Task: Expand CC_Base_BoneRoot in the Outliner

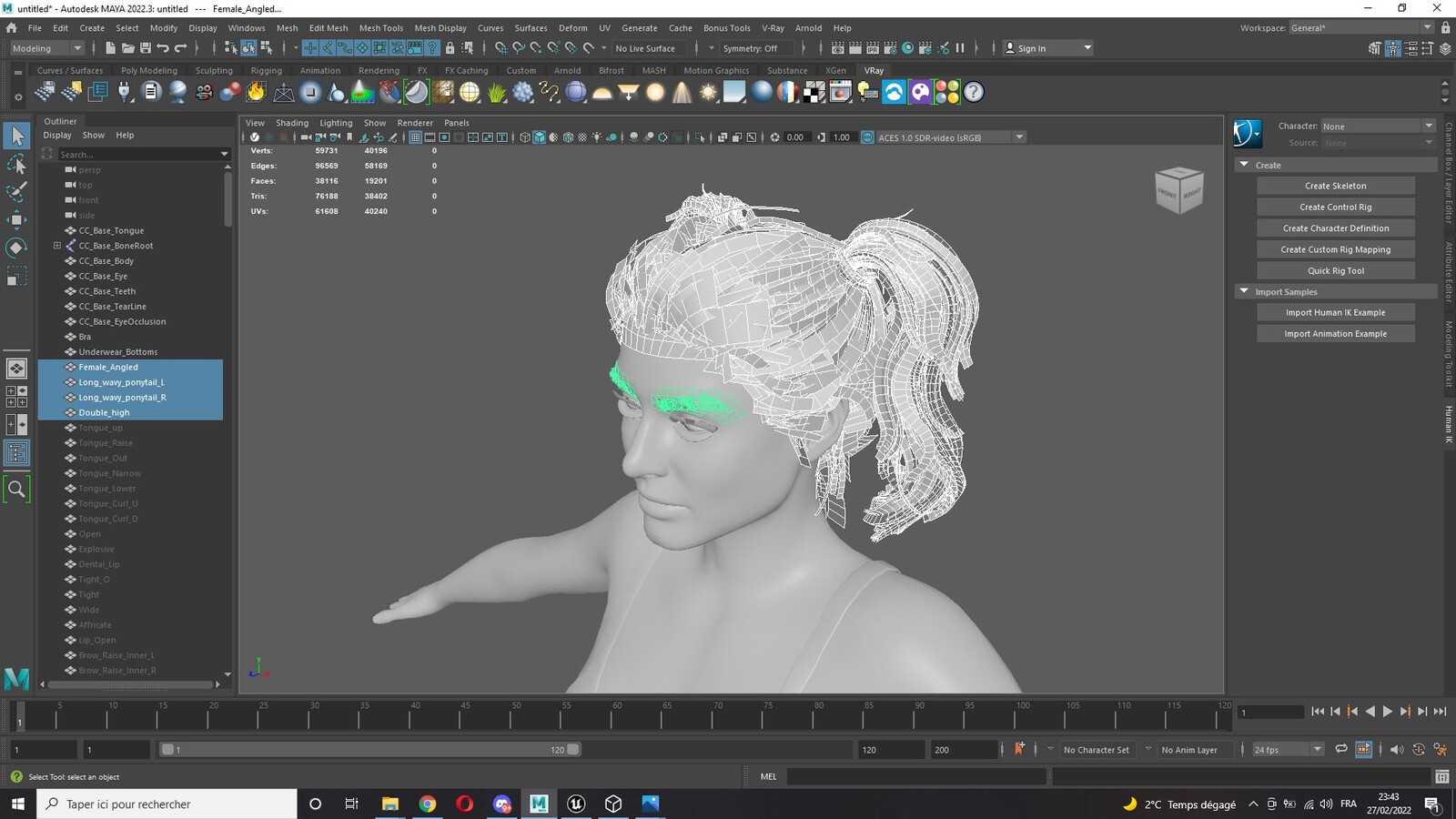Action: [x=57, y=246]
